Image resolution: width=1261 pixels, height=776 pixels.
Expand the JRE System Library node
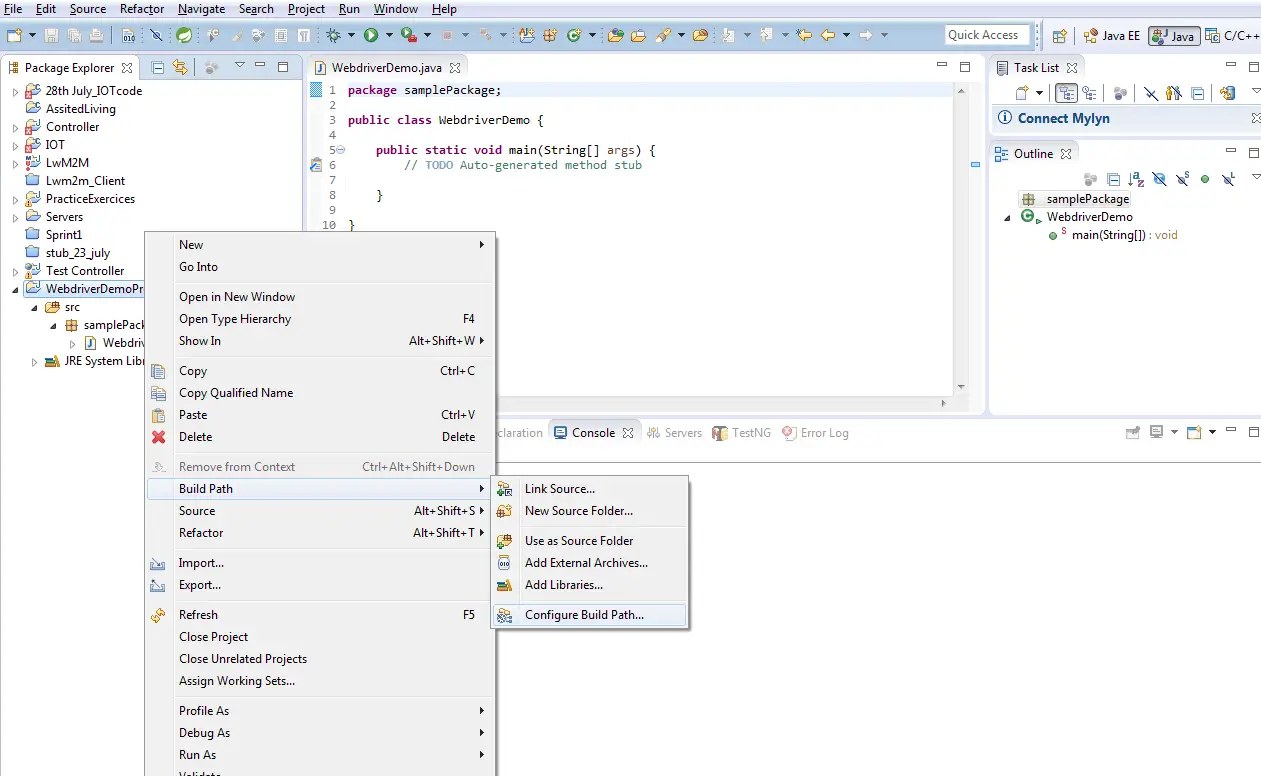pos(35,362)
